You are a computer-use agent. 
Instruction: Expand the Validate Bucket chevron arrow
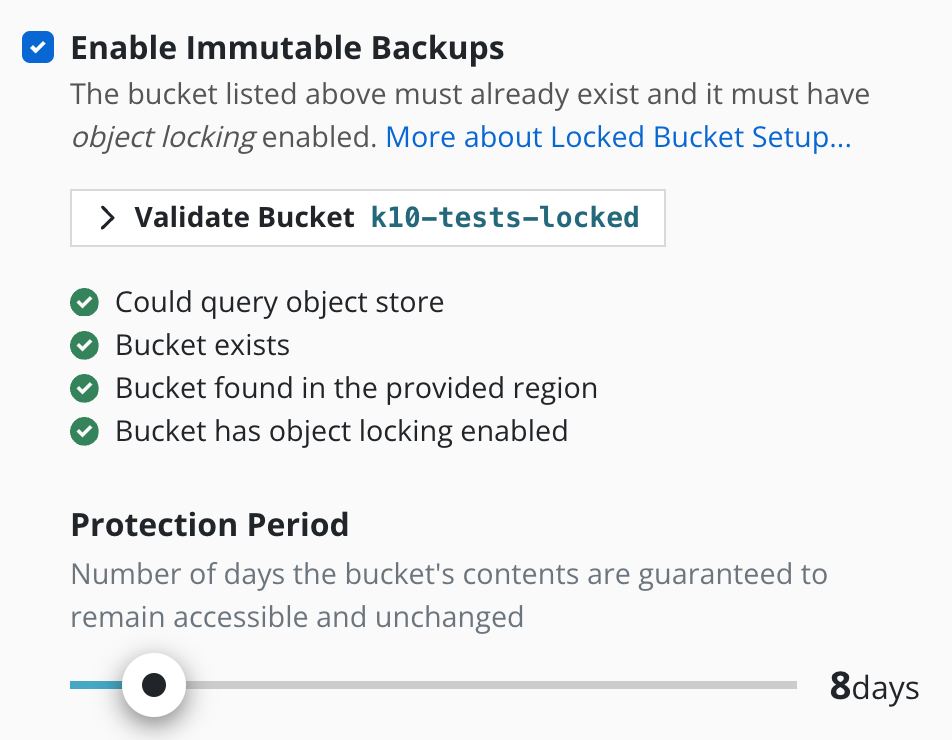click(x=107, y=218)
